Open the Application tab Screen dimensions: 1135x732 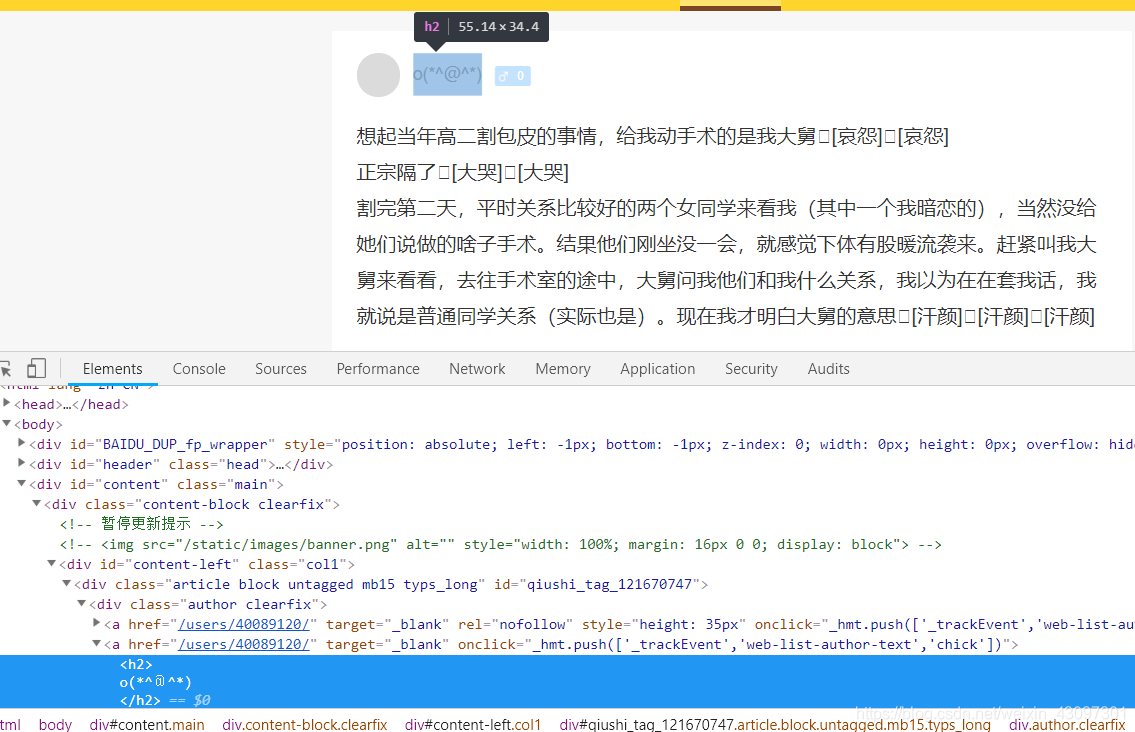point(657,369)
